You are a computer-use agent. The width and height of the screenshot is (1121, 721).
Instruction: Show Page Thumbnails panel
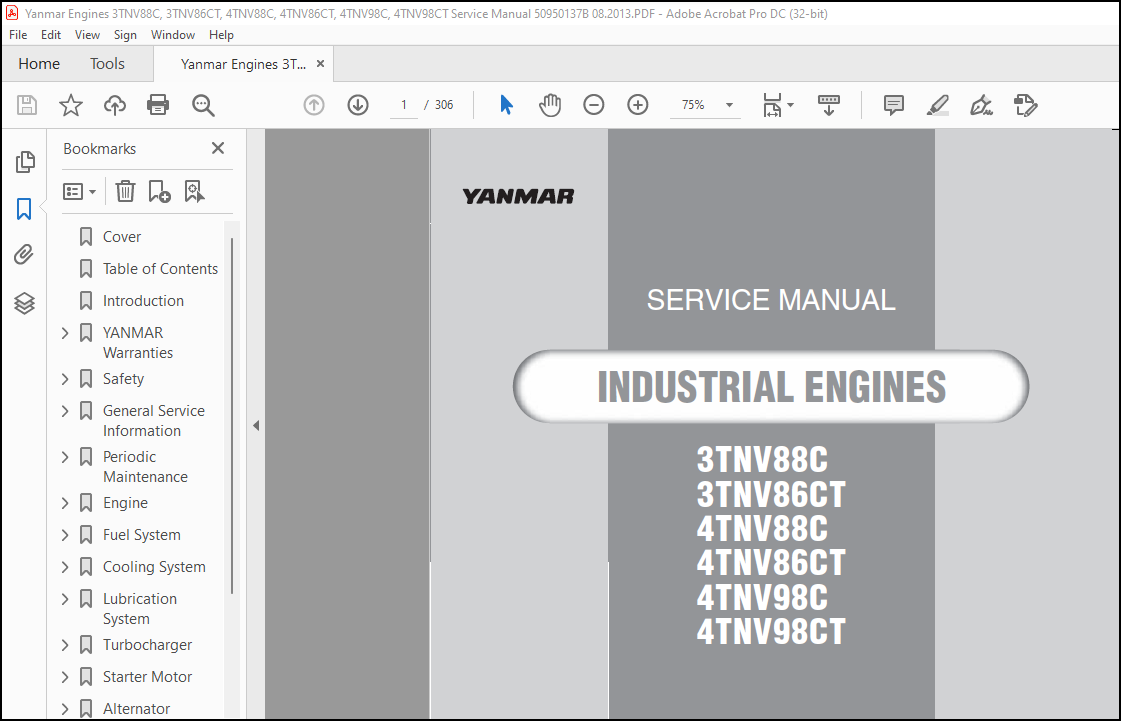pyautogui.click(x=25, y=162)
